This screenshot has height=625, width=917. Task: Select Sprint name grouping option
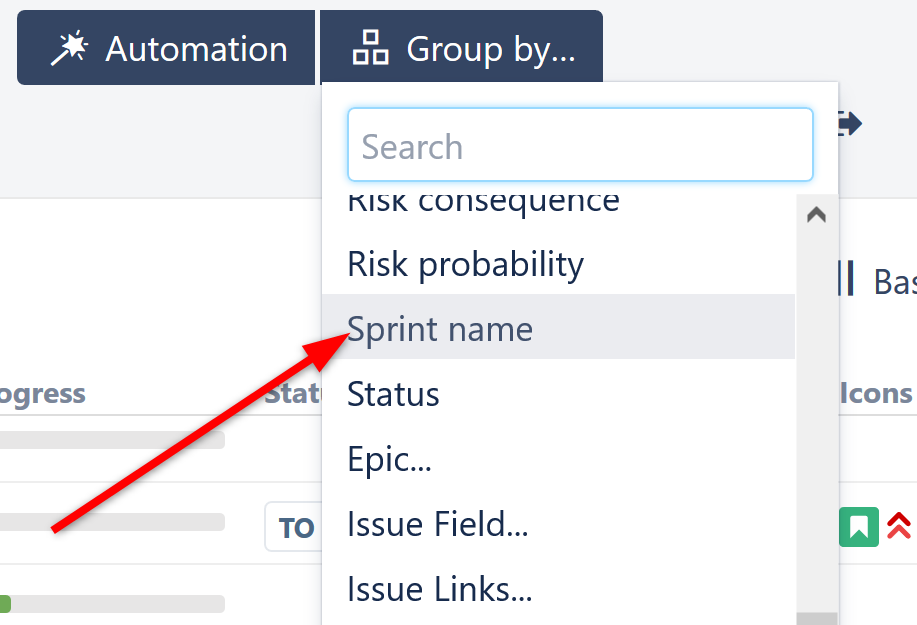(x=440, y=328)
